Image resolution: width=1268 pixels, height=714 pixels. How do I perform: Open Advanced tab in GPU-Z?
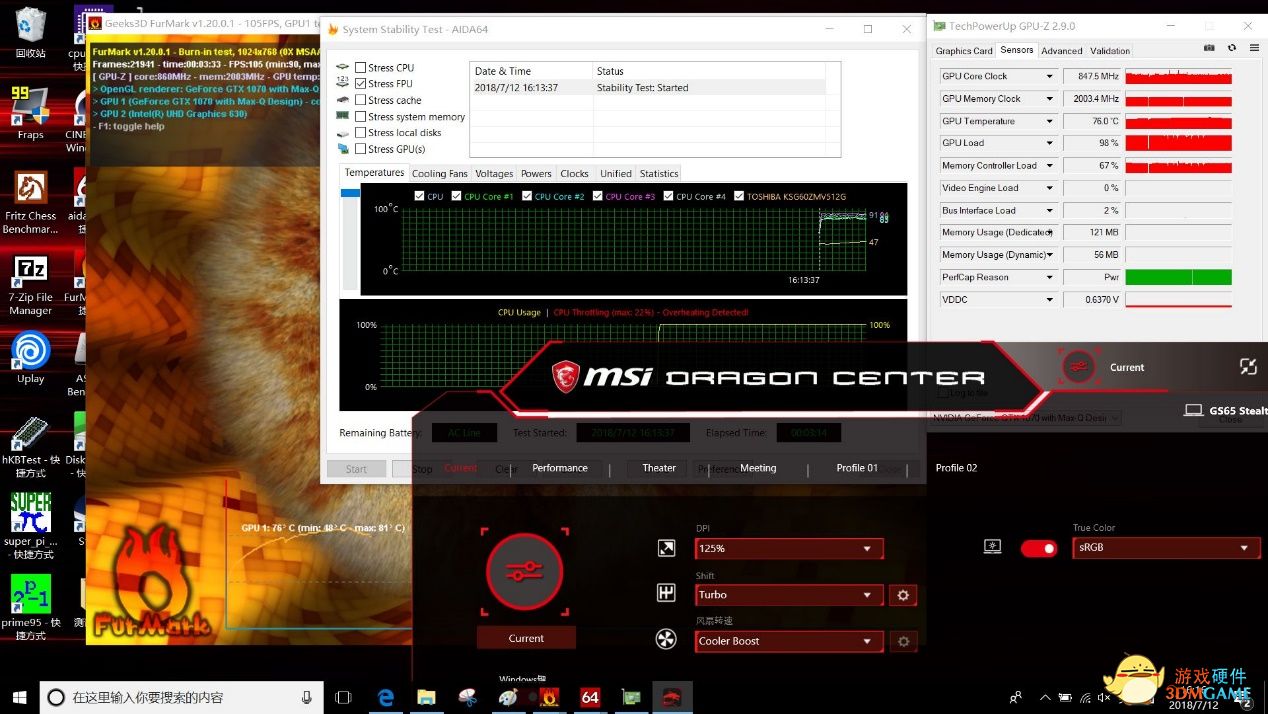tap(1061, 50)
